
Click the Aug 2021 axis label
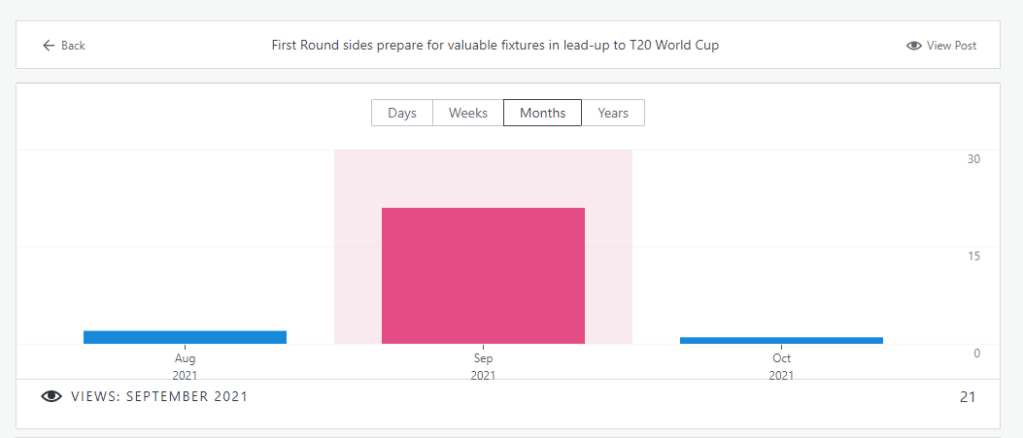[185, 366]
